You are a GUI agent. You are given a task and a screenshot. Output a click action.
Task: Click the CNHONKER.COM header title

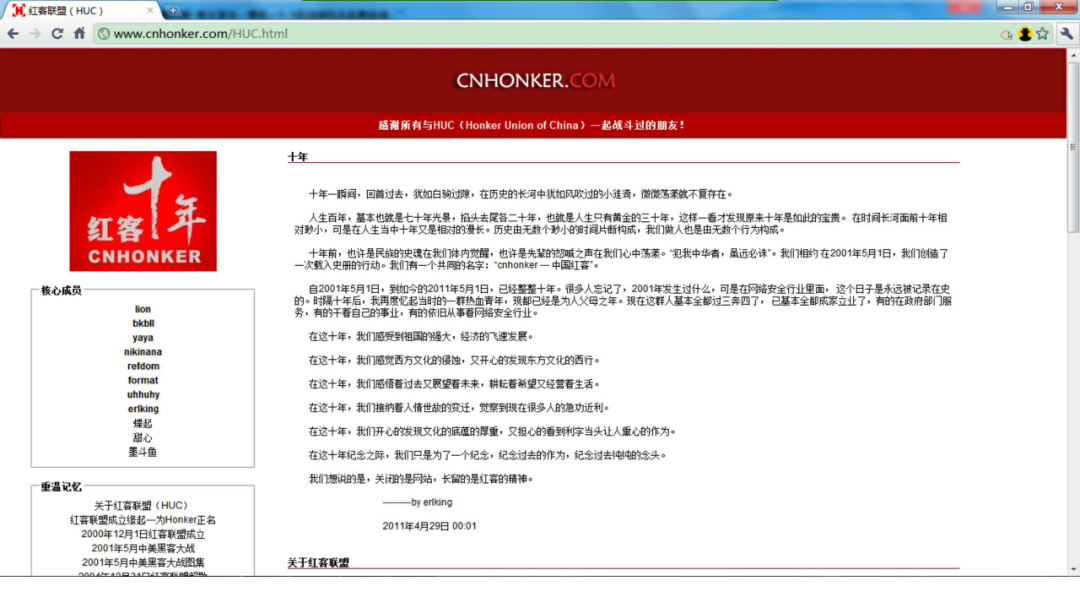click(535, 80)
